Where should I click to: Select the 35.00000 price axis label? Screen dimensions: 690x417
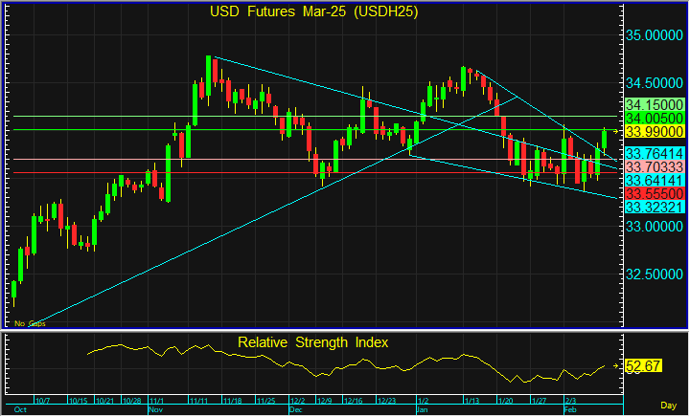point(654,35)
